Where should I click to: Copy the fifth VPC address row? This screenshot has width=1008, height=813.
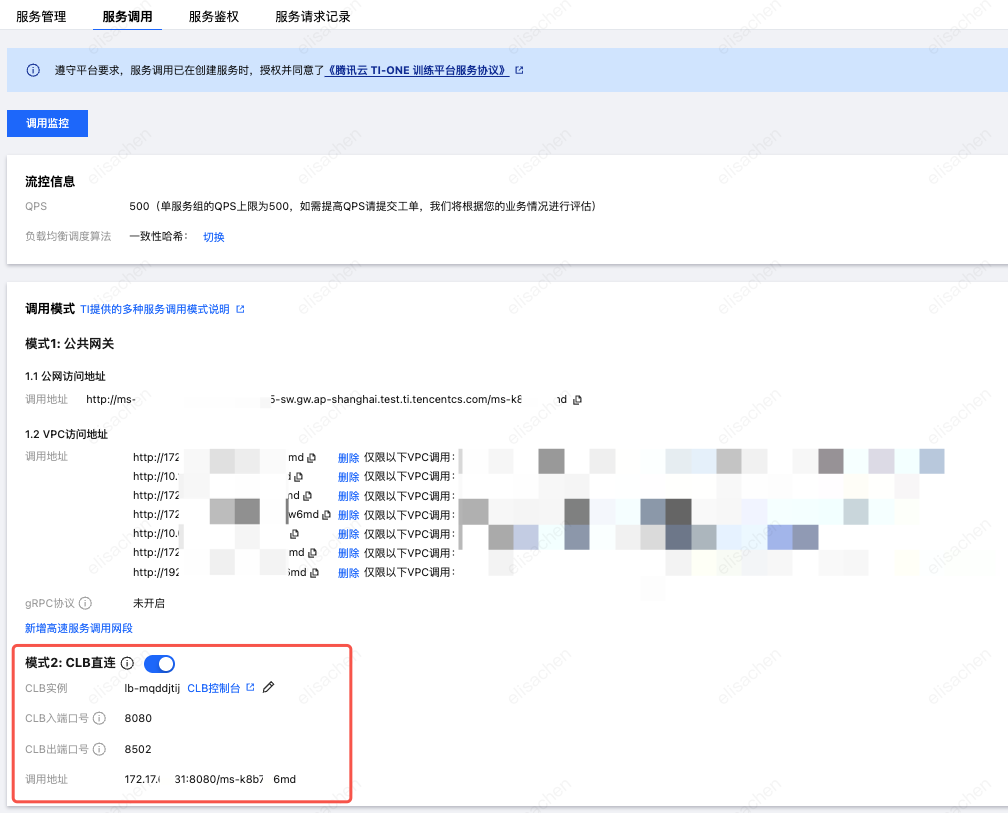coord(294,534)
